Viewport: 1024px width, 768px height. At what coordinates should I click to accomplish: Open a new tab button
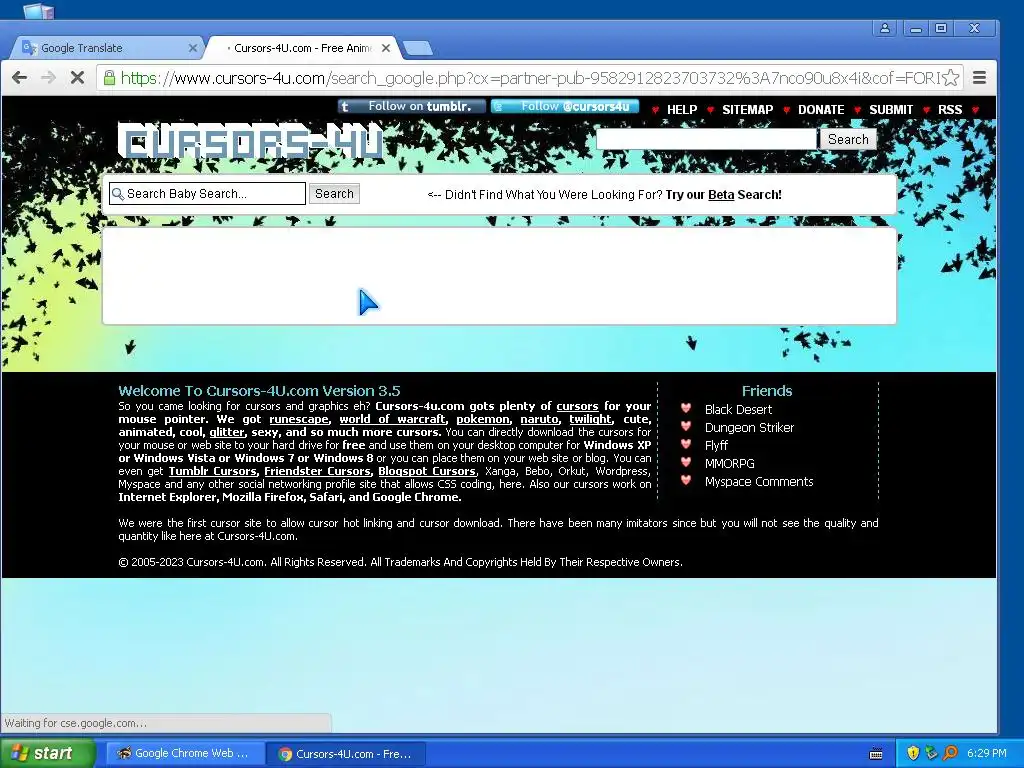click(418, 48)
